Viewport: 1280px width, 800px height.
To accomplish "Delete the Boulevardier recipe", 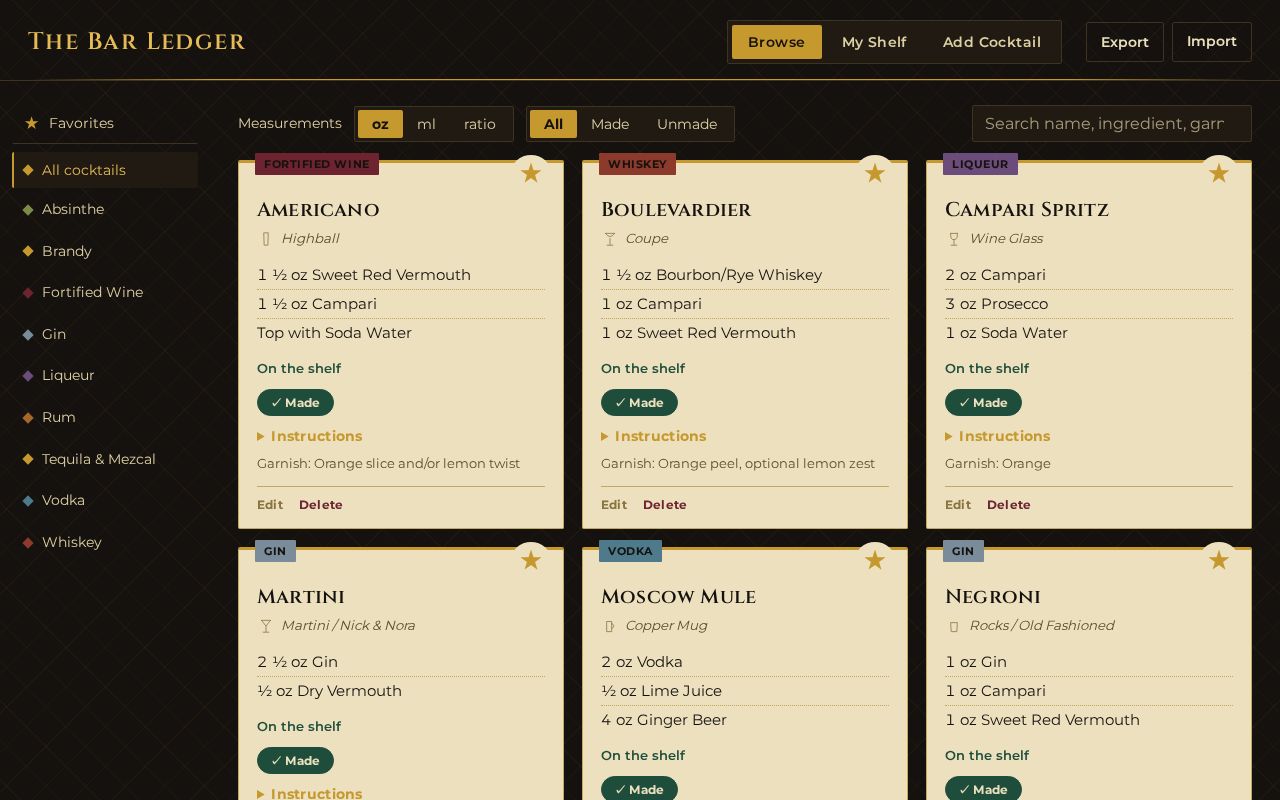I will [665, 505].
